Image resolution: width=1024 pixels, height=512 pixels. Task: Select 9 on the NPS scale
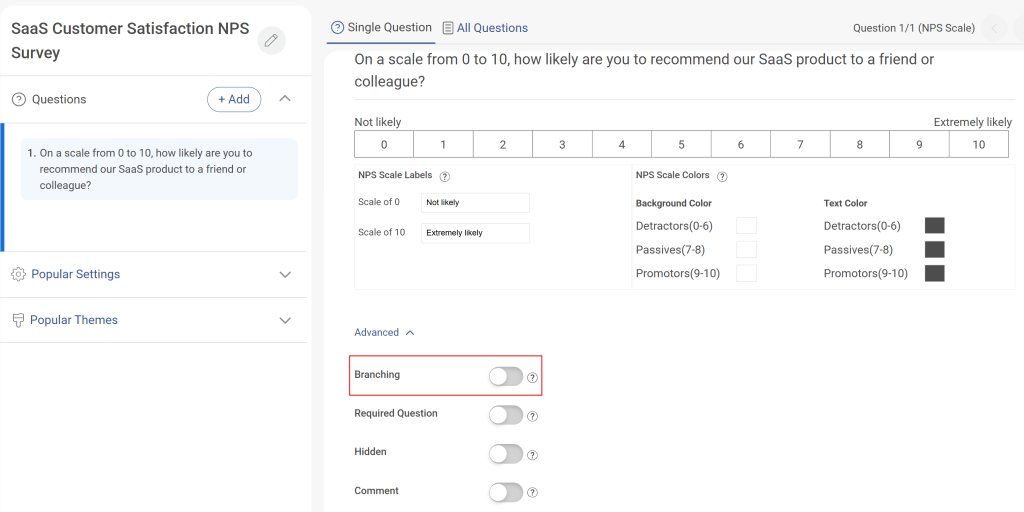click(919, 144)
